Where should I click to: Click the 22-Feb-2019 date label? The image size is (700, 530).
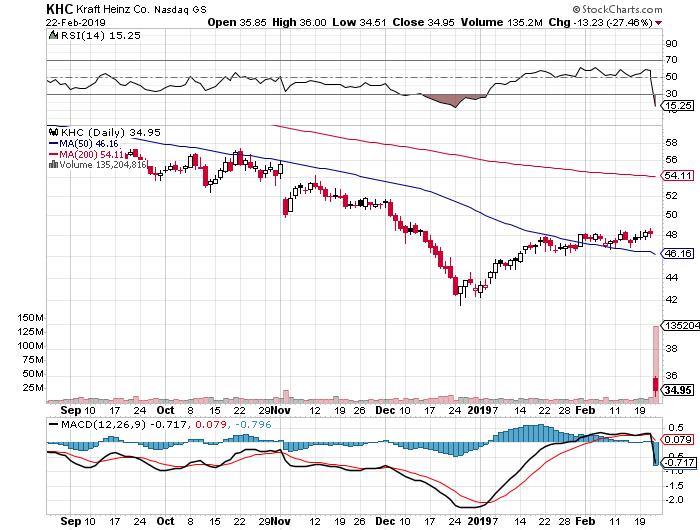click(x=75, y=22)
